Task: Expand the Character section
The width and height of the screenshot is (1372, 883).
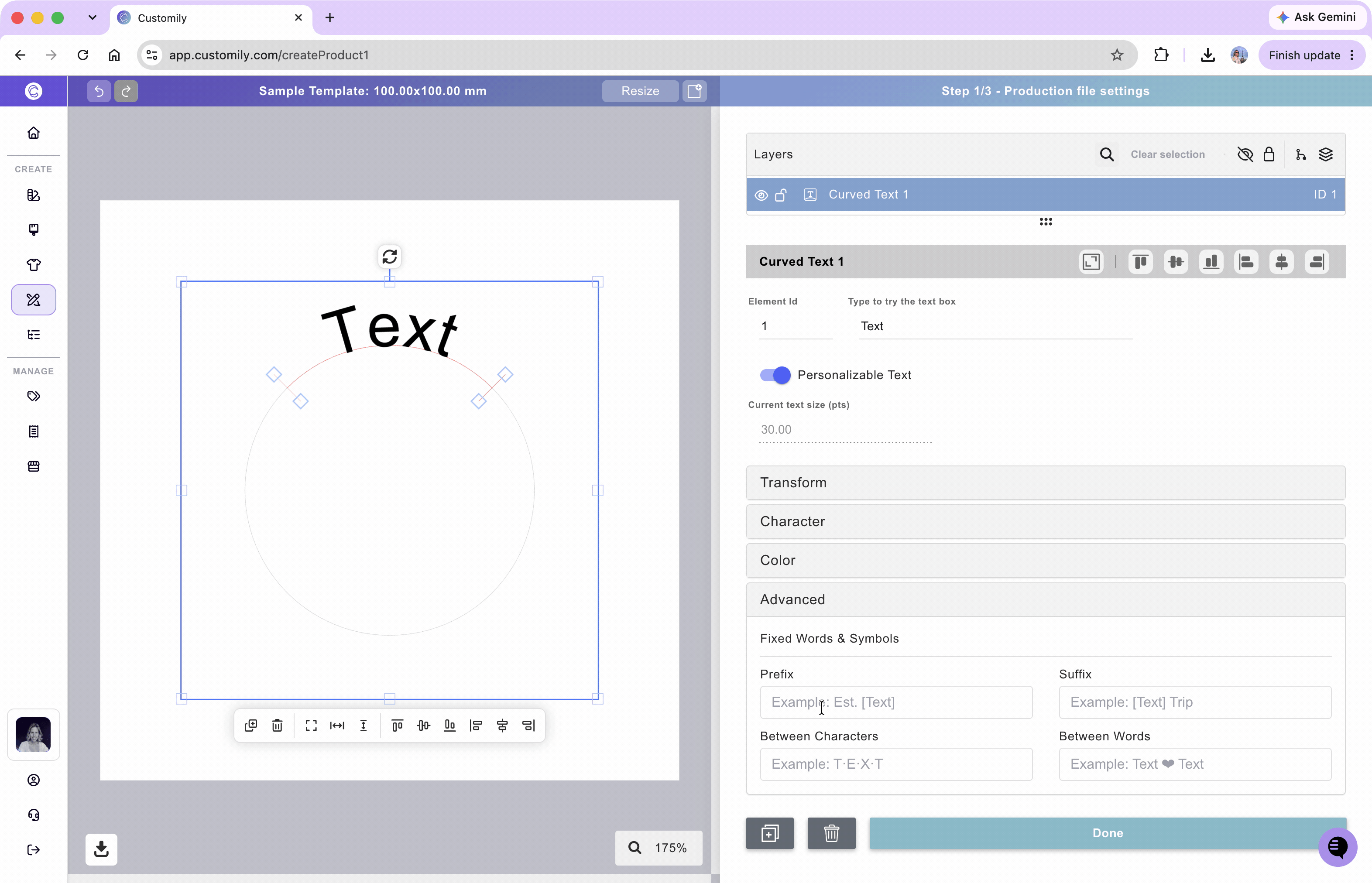Action: [1045, 522]
